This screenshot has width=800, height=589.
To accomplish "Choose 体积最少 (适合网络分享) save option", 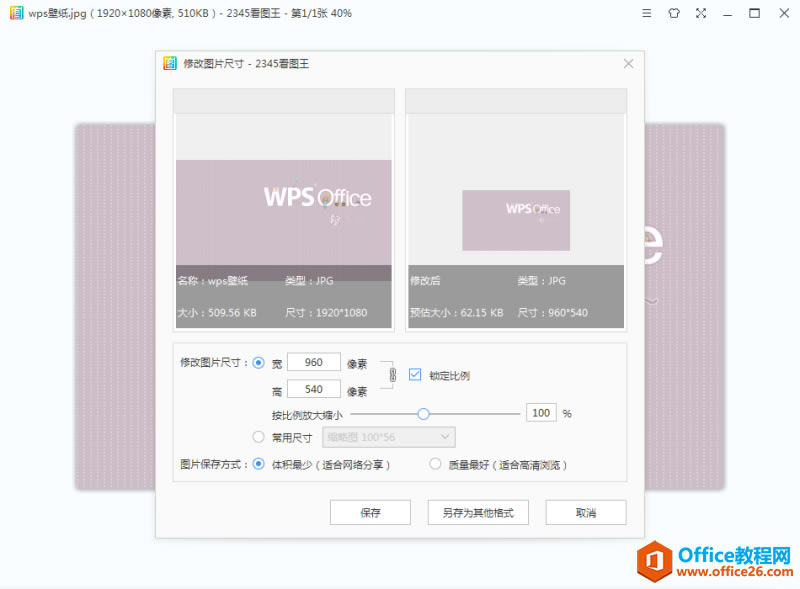I will click(x=259, y=464).
